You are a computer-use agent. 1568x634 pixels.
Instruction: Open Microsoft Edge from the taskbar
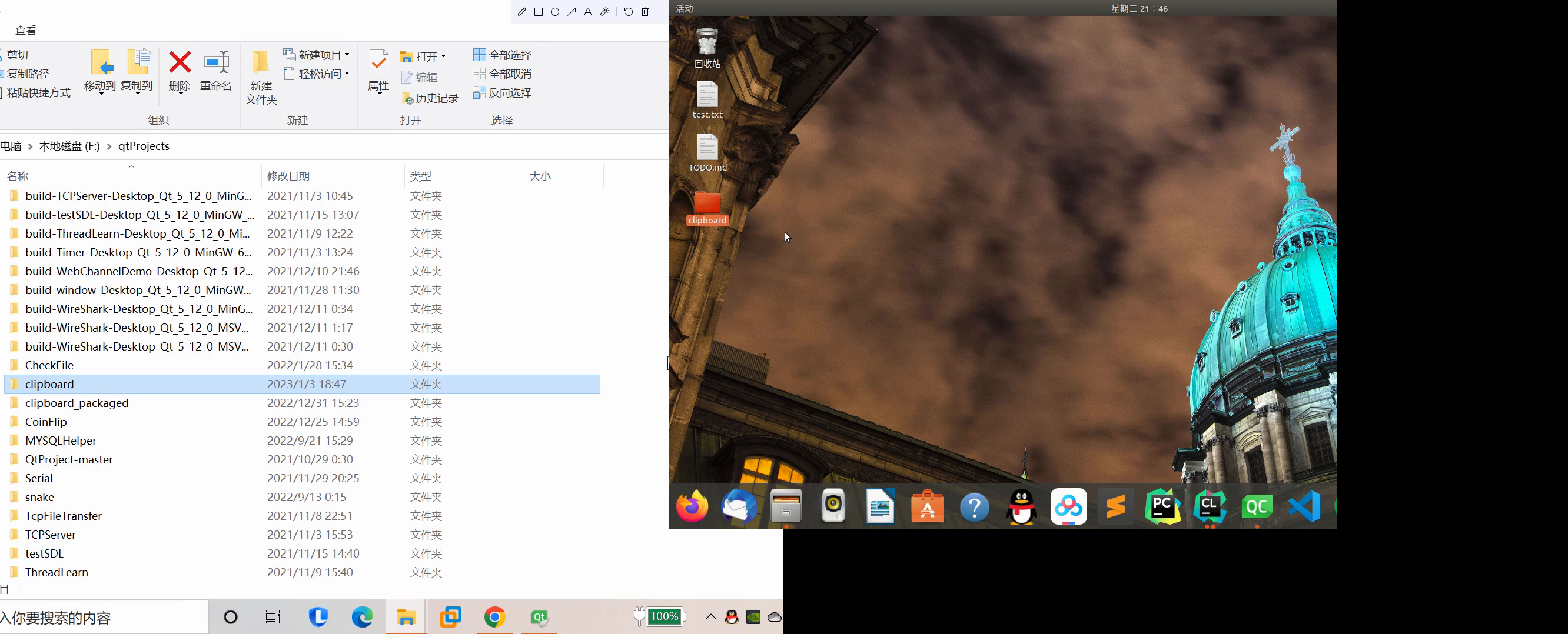363,617
